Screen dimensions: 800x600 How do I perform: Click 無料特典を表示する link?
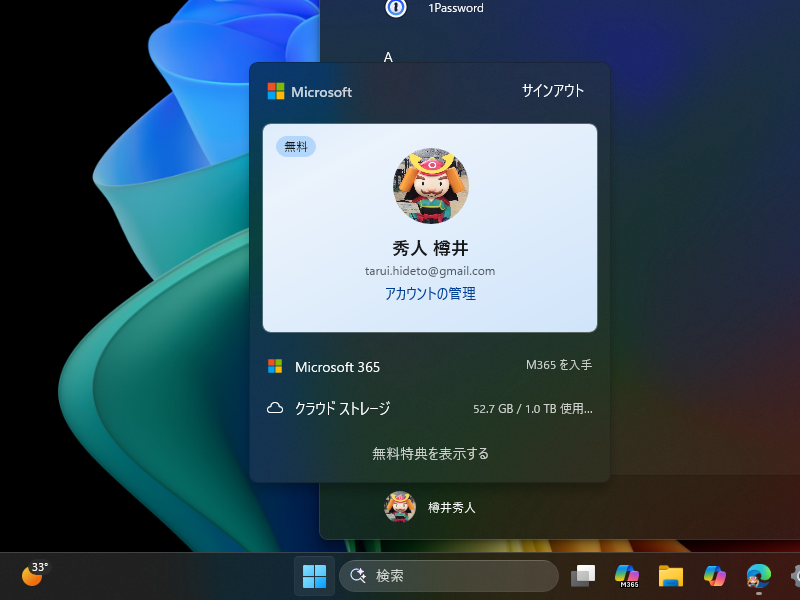tap(430, 453)
